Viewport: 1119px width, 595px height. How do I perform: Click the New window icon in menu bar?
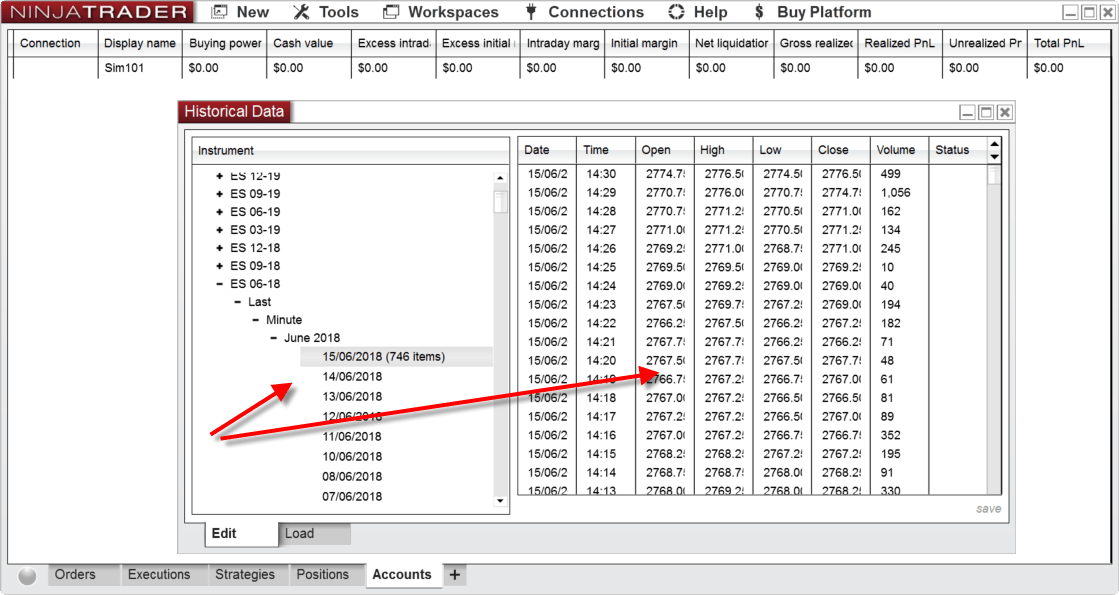[x=220, y=12]
